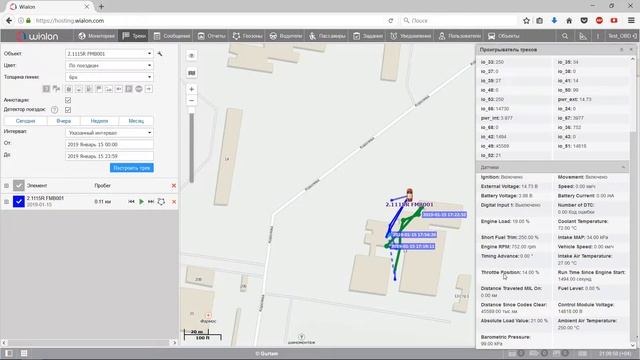Open the vertical dots menu in top bar

coord(598,36)
